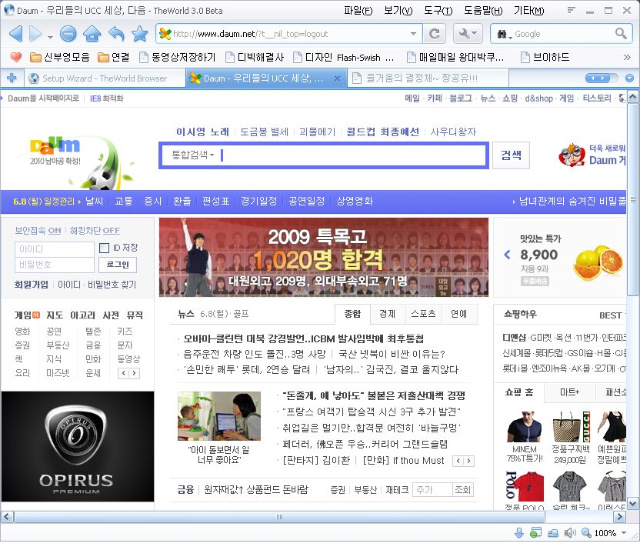This screenshot has width=640, height=542.
Task: Open the 연결 bookmark folder
Action: tap(113, 57)
